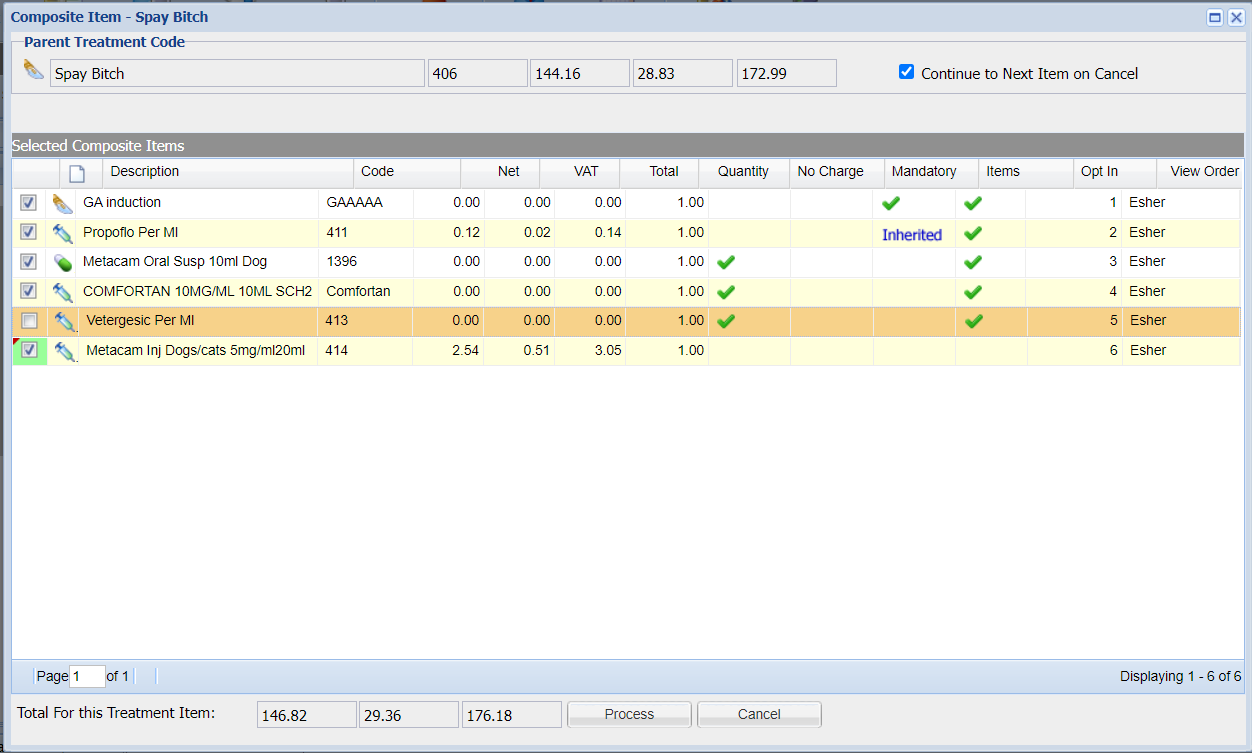The width and height of the screenshot is (1252, 753).
Task: Click the Items column header
Action: point(1026,172)
